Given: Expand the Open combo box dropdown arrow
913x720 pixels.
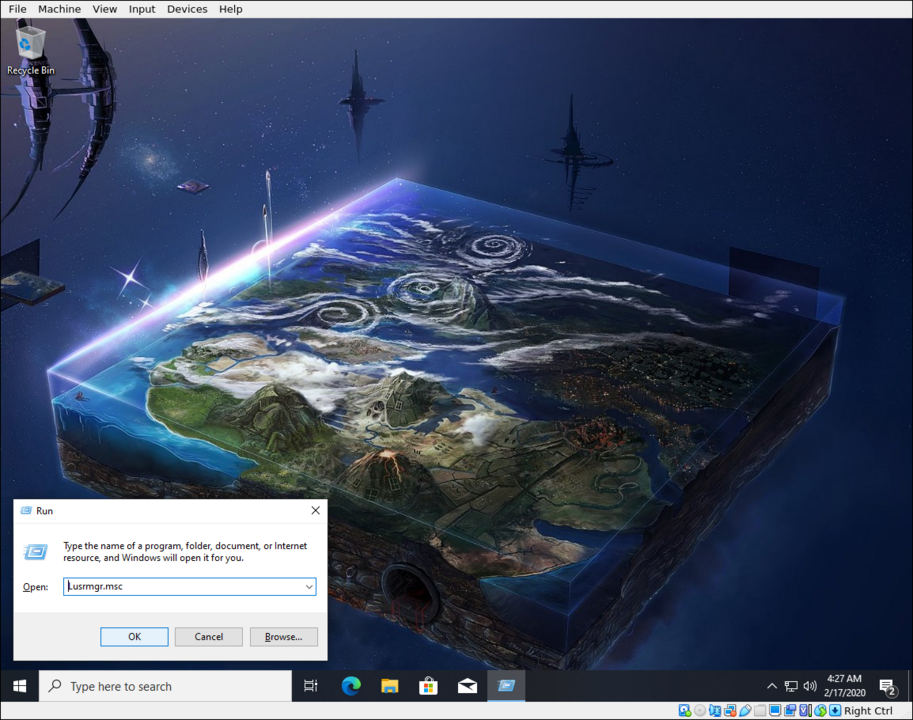Looking at the screenshot, I should [309, 587].
